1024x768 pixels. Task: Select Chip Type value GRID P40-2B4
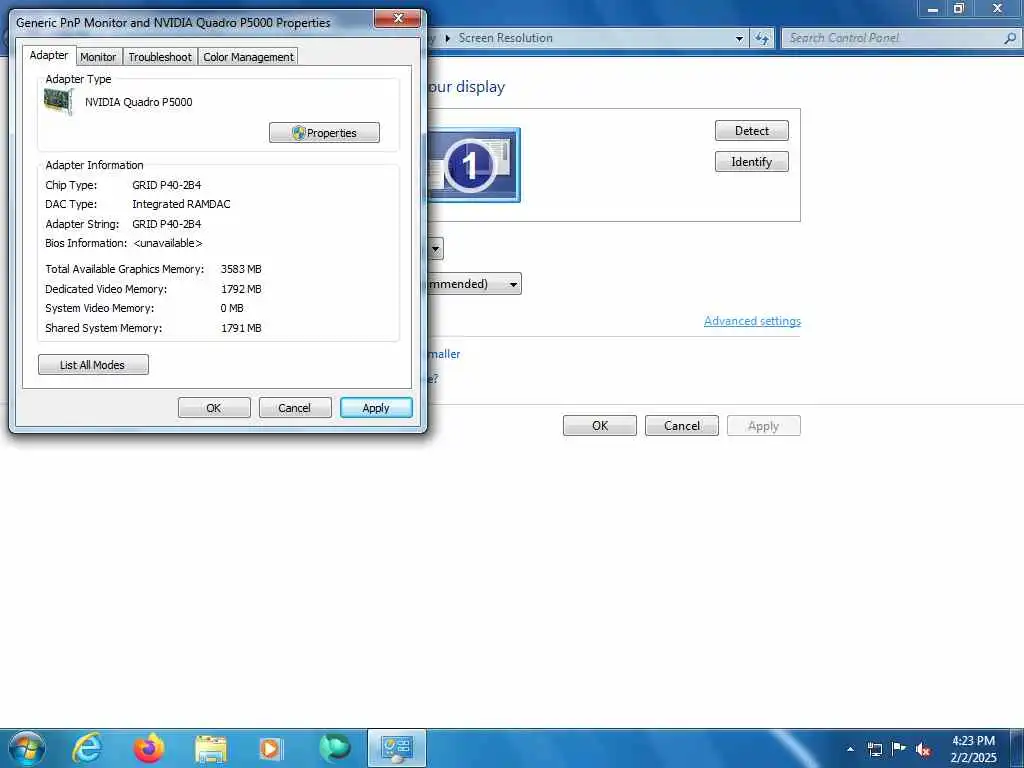(167, 185)
